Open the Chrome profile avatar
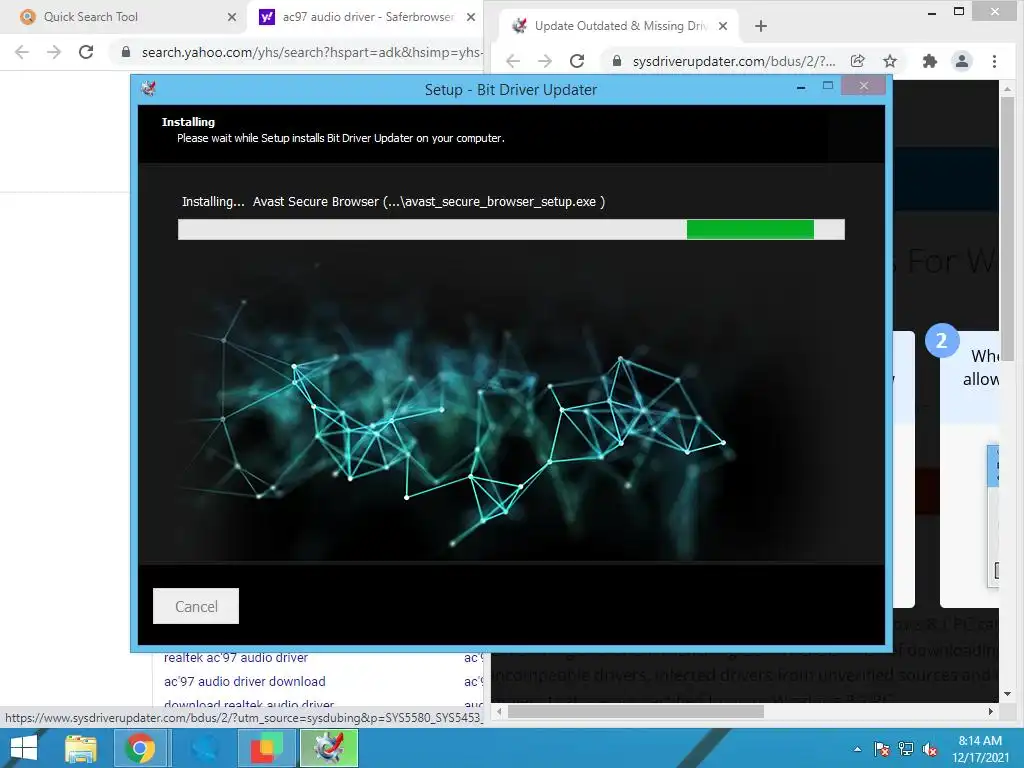This screenshot has height=768, width=1024. click(x=962, y=61)
